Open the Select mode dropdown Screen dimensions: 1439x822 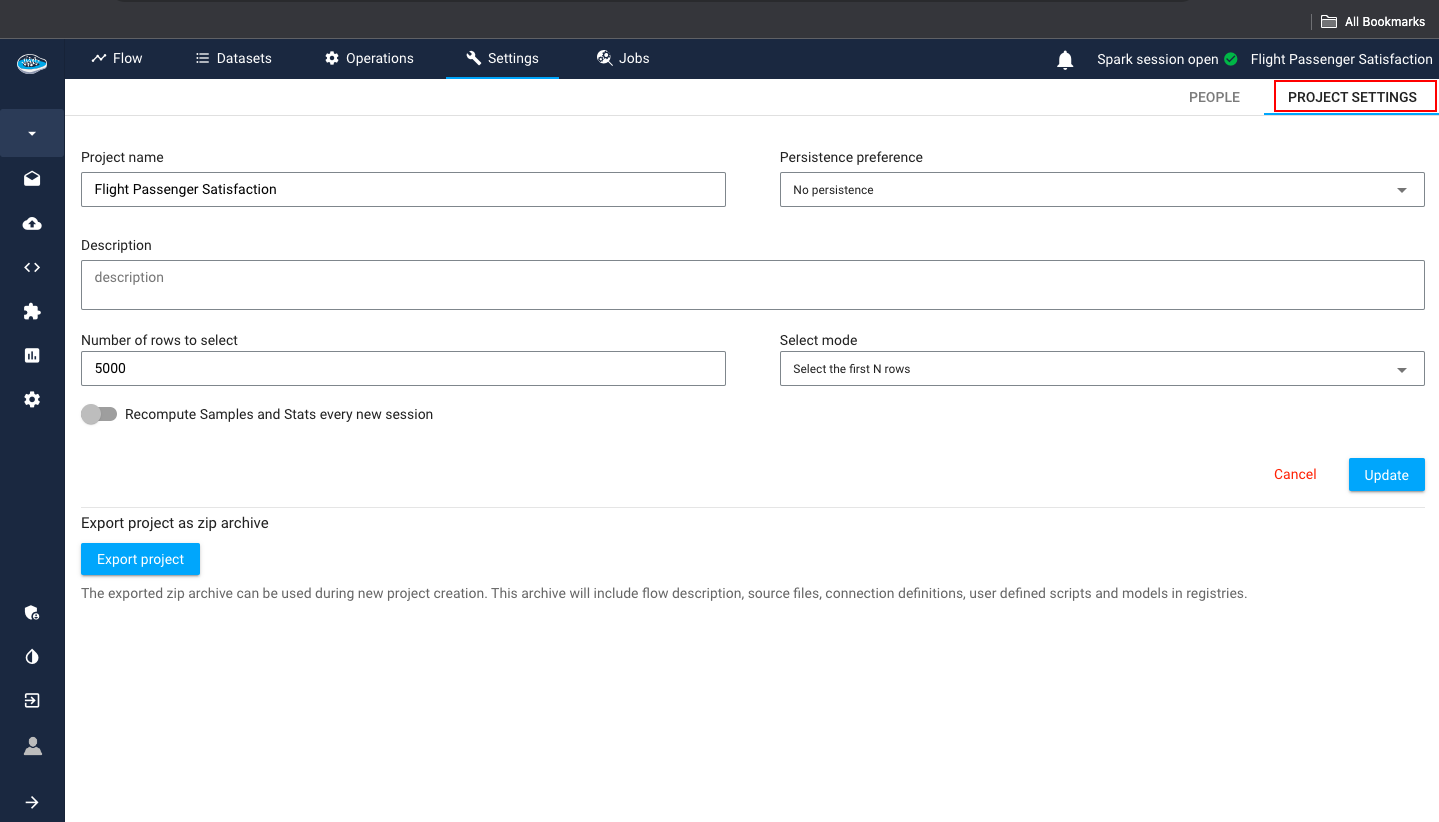1101,369
